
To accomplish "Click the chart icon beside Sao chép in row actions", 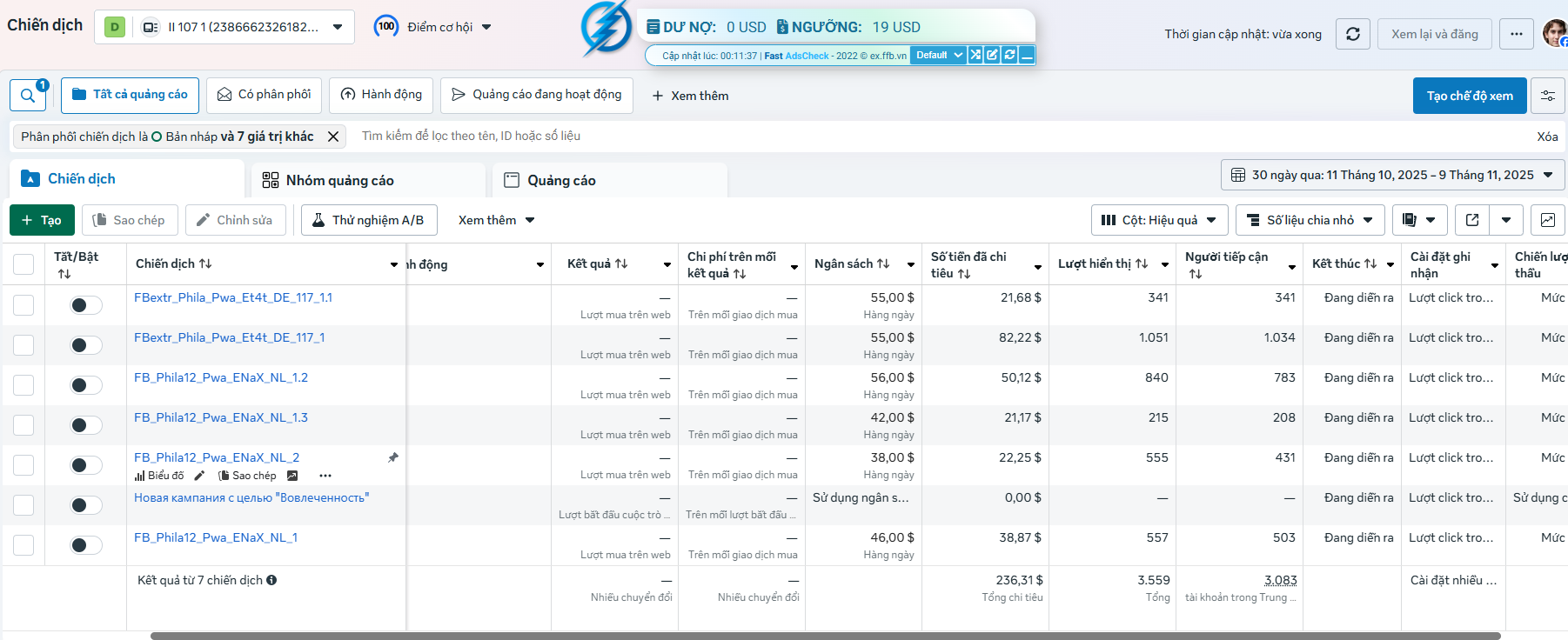I will [x=292, y=476].
